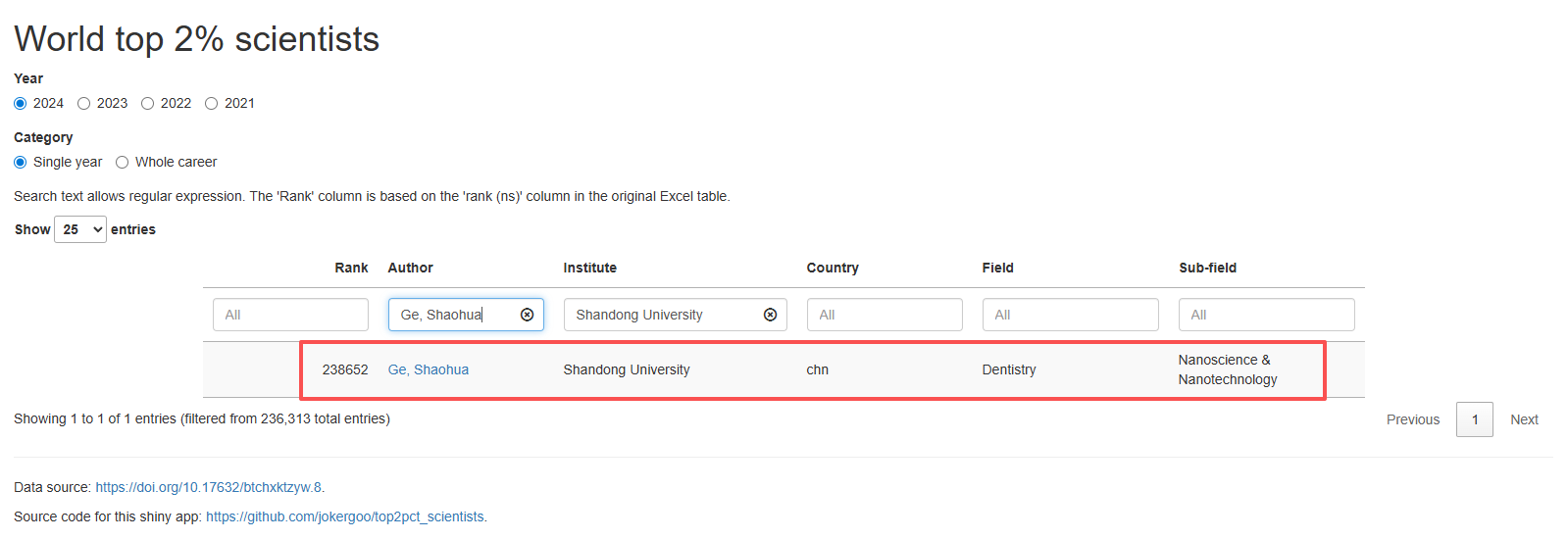Click the Rank filter input
1568x540 pixels.
(x=290, y=315)
